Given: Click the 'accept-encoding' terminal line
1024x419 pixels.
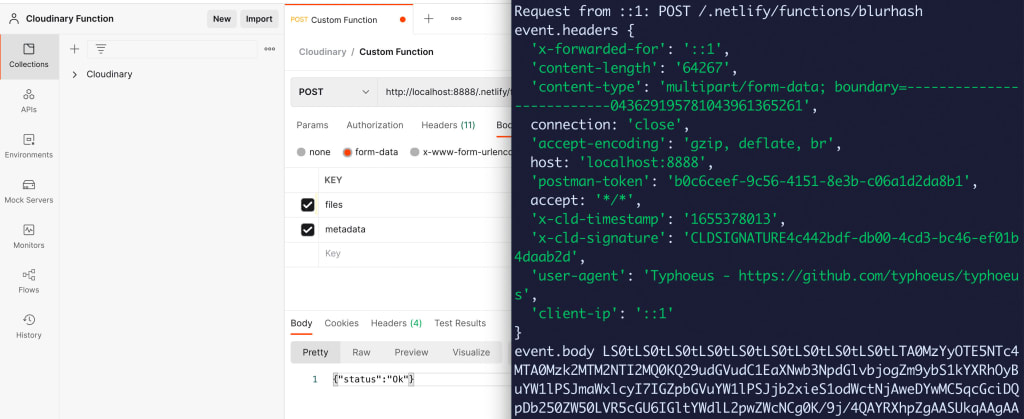Looking at the screenshot, I should 686,143.
